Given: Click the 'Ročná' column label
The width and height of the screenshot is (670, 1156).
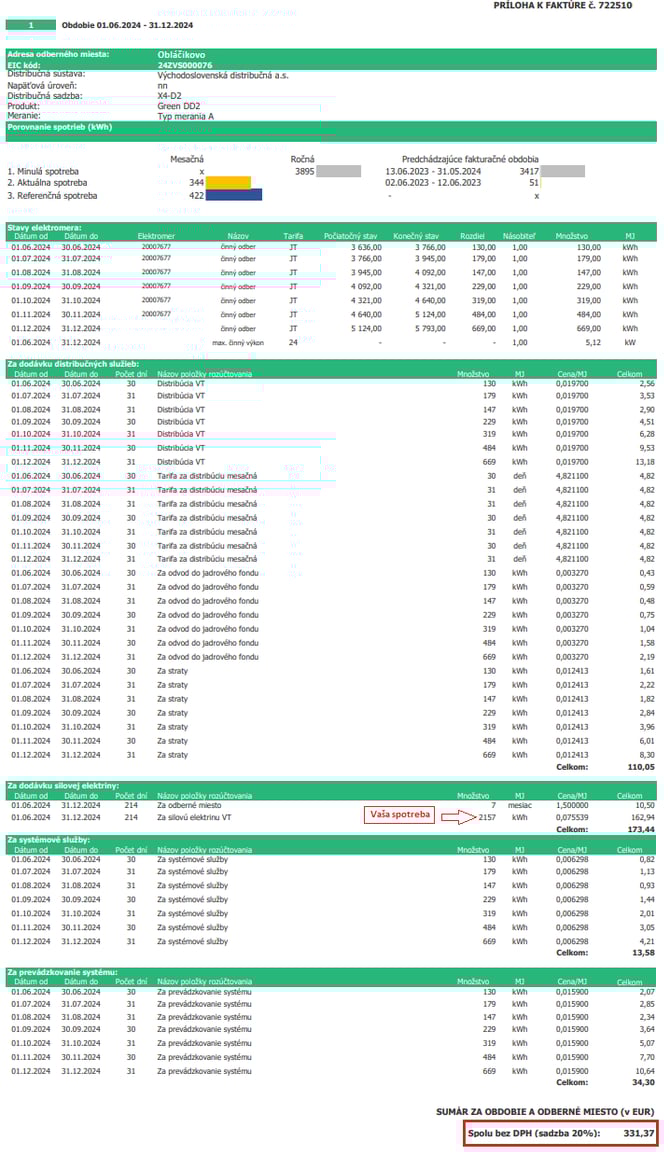Looking at the screenshot, I should point(302,159).
